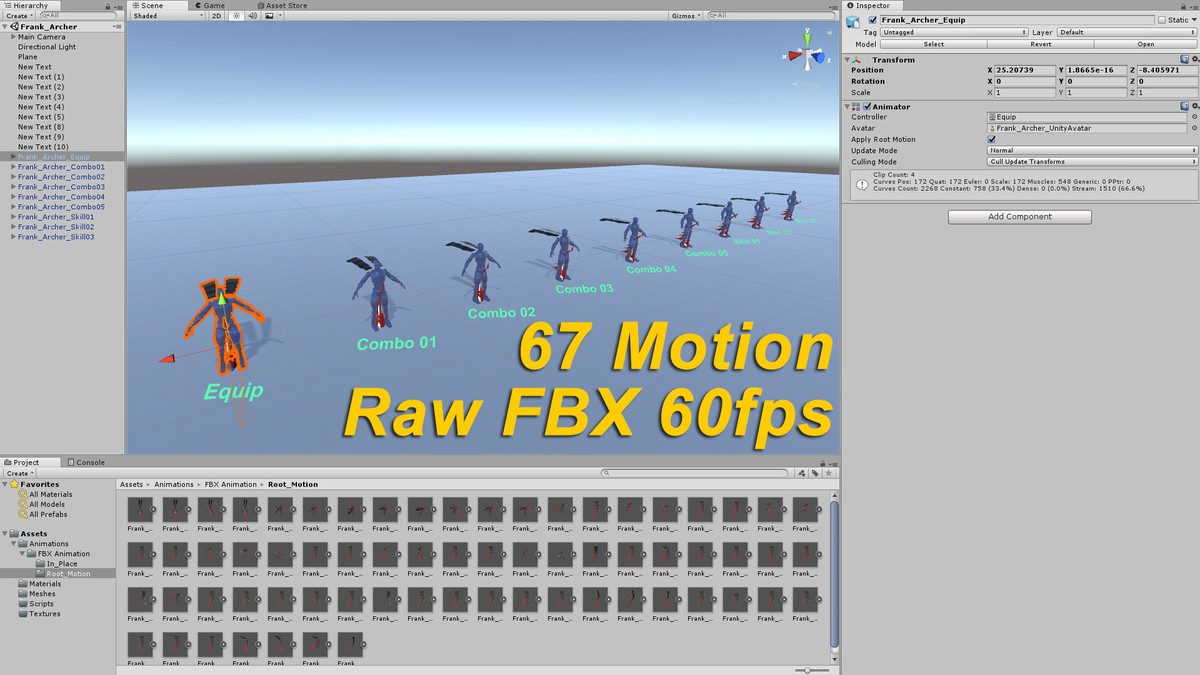Screen dimensions: 1200x675
Task: Open Animator component help icon
Action: tap(1183, 106)
